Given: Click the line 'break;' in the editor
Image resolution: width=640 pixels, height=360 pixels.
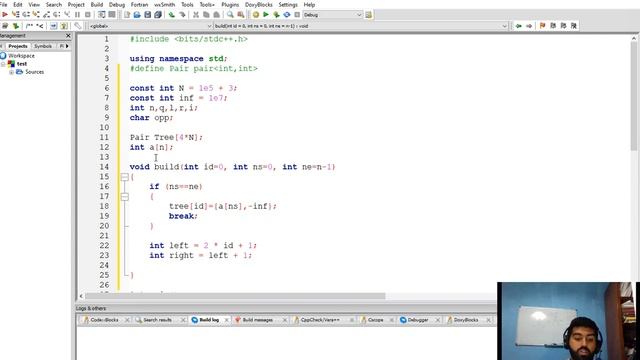Looking at the screenshot, I should [183, 216].
